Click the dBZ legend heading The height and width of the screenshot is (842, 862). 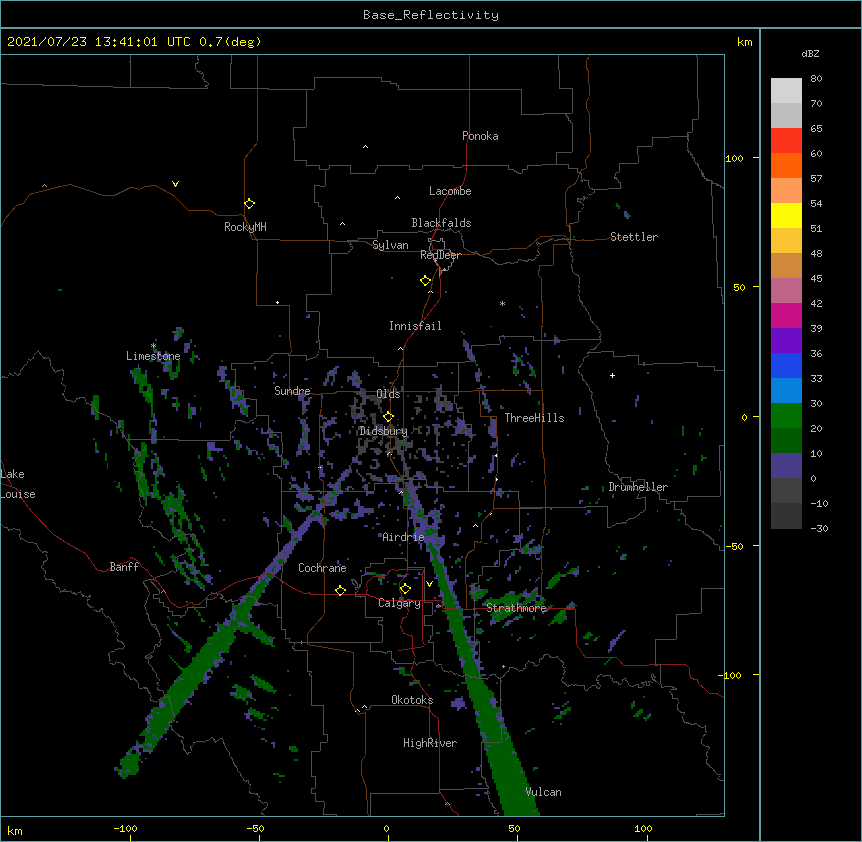coord(810,54)
